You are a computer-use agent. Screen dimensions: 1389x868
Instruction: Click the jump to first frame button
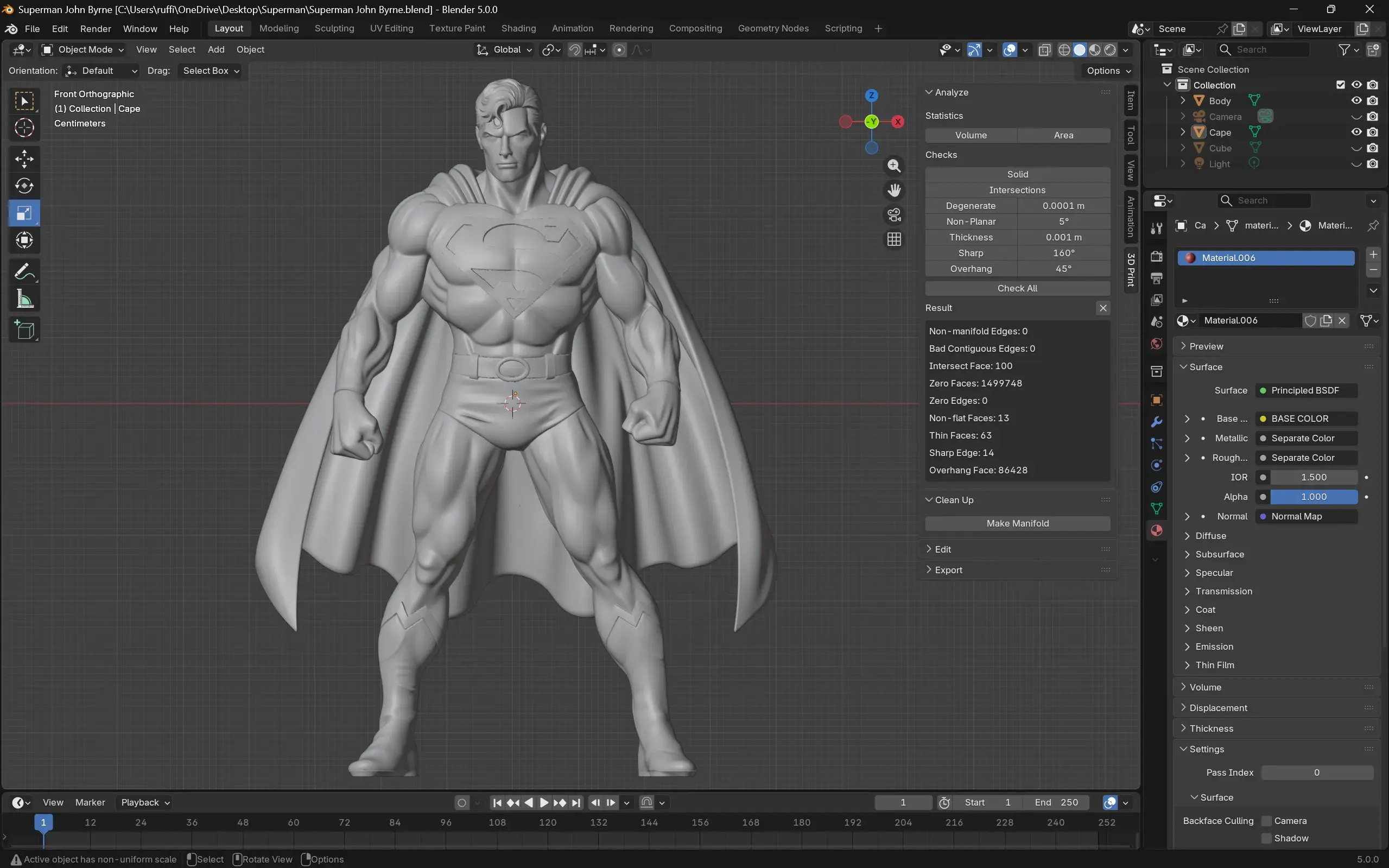(497, 802)
